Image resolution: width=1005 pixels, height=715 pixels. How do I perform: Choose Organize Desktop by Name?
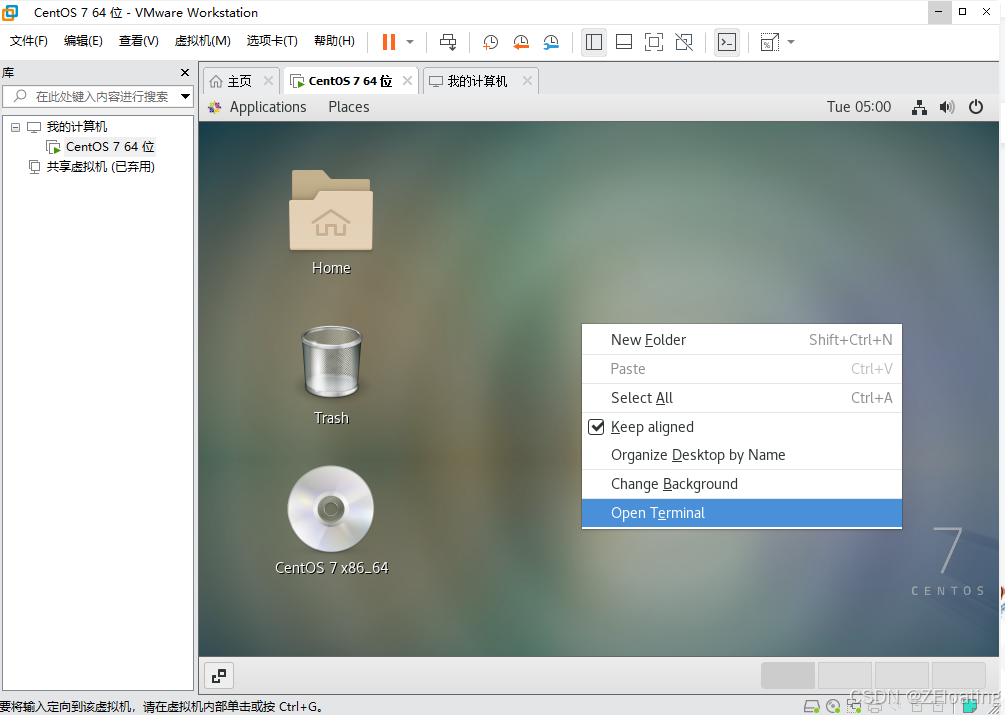[742, 455]
